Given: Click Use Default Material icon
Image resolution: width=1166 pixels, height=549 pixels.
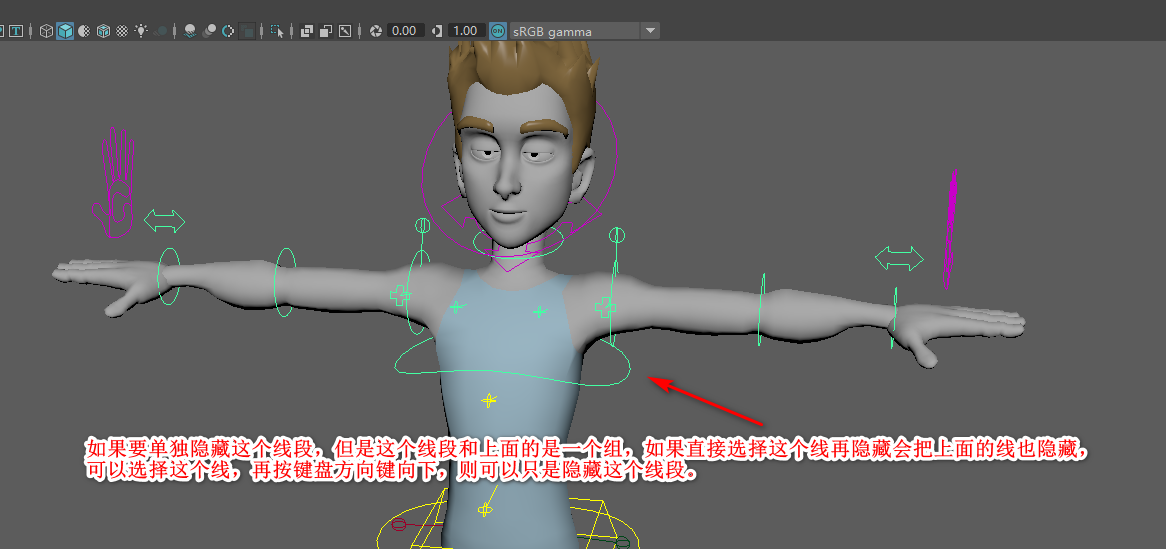Looking at the screenshot, I should (x=84, y=31).
